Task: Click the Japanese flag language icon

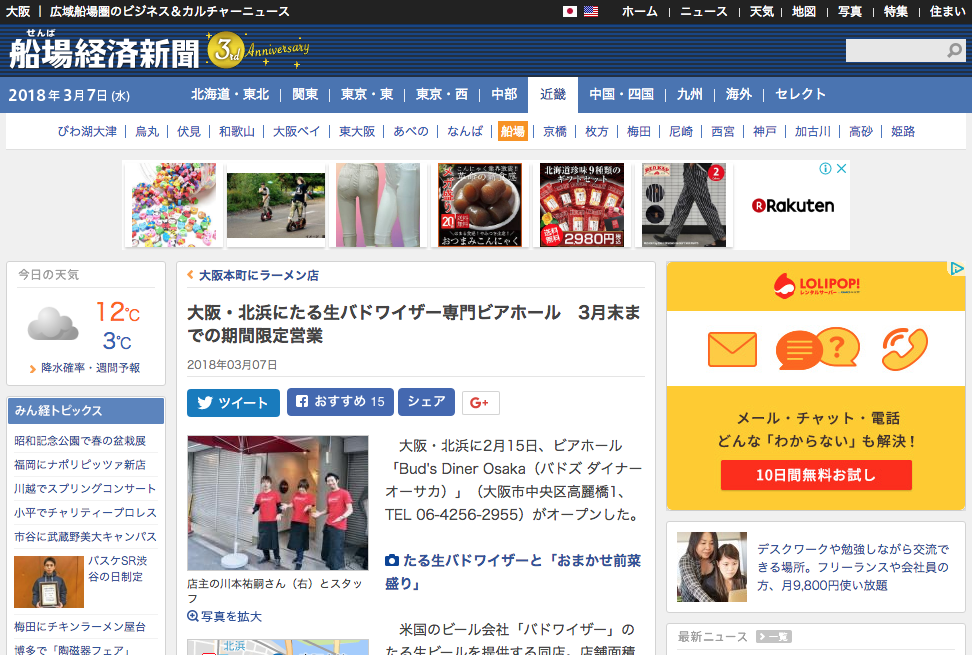Action: pyautogui.click(x=570, y=12)
